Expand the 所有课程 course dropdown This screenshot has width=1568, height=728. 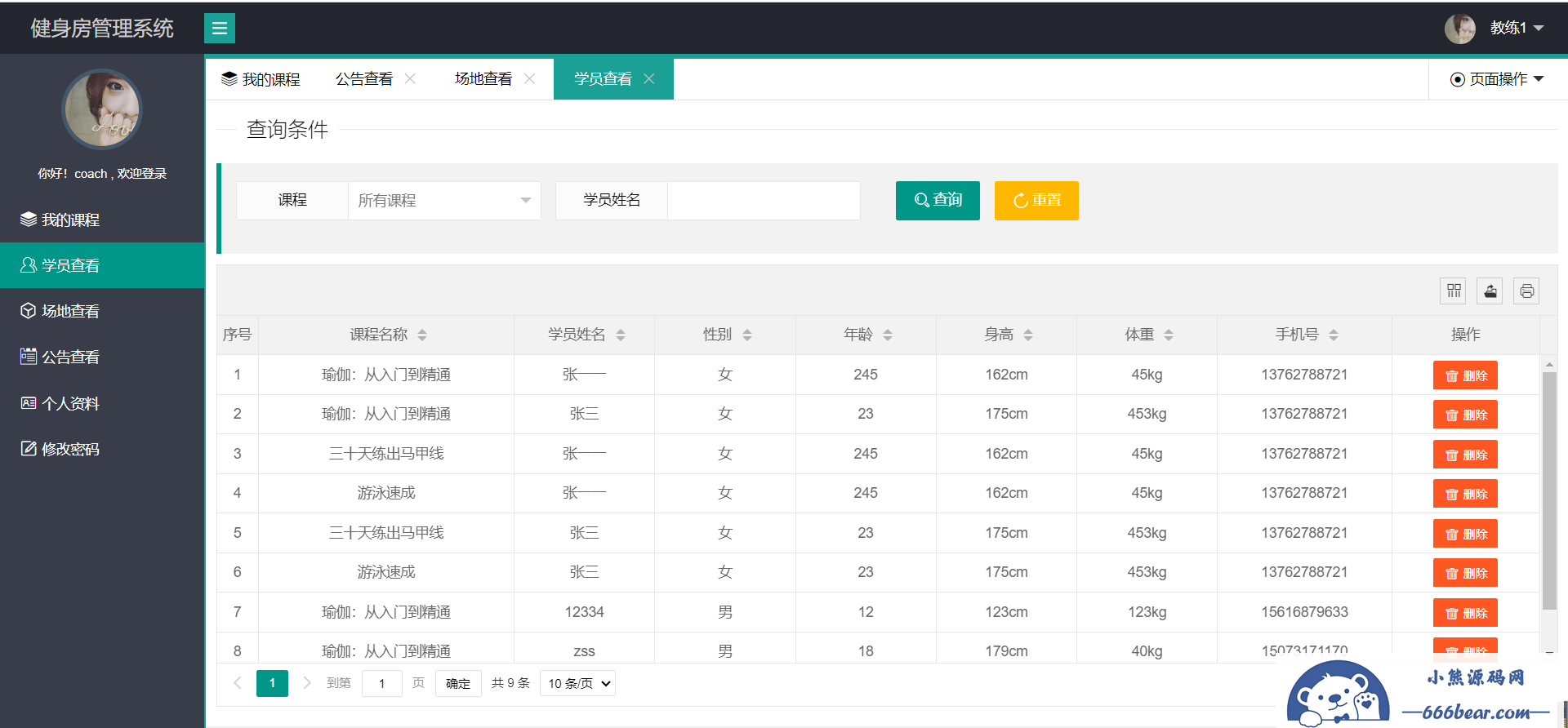click(x=444, y=201)
